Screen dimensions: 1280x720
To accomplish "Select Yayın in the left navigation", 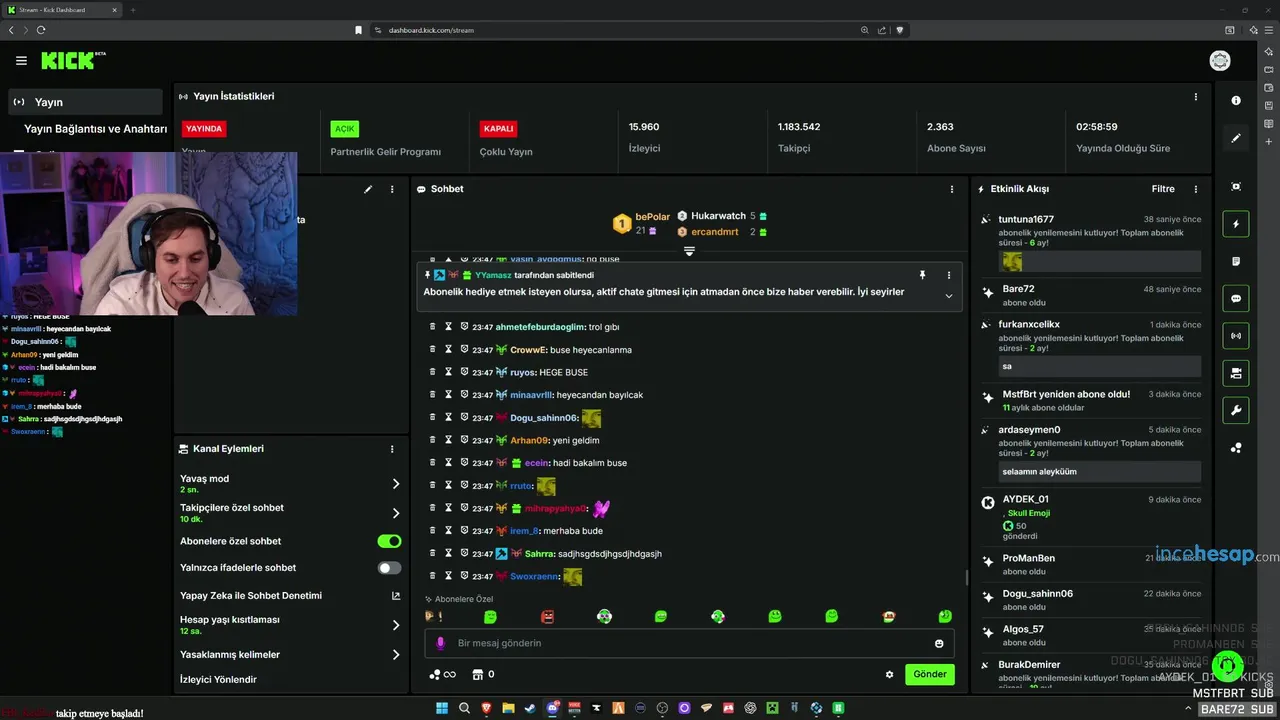I will (x=85, y=102).
